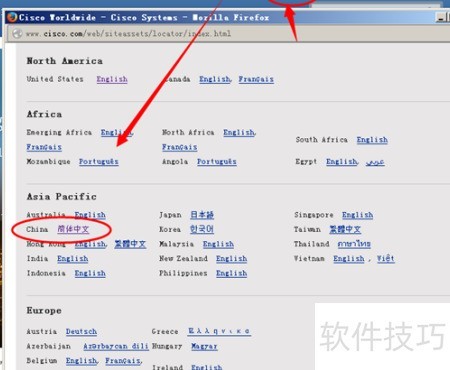Select South Africa English link
Screen dimensions: 450x370
pos(372,140)
